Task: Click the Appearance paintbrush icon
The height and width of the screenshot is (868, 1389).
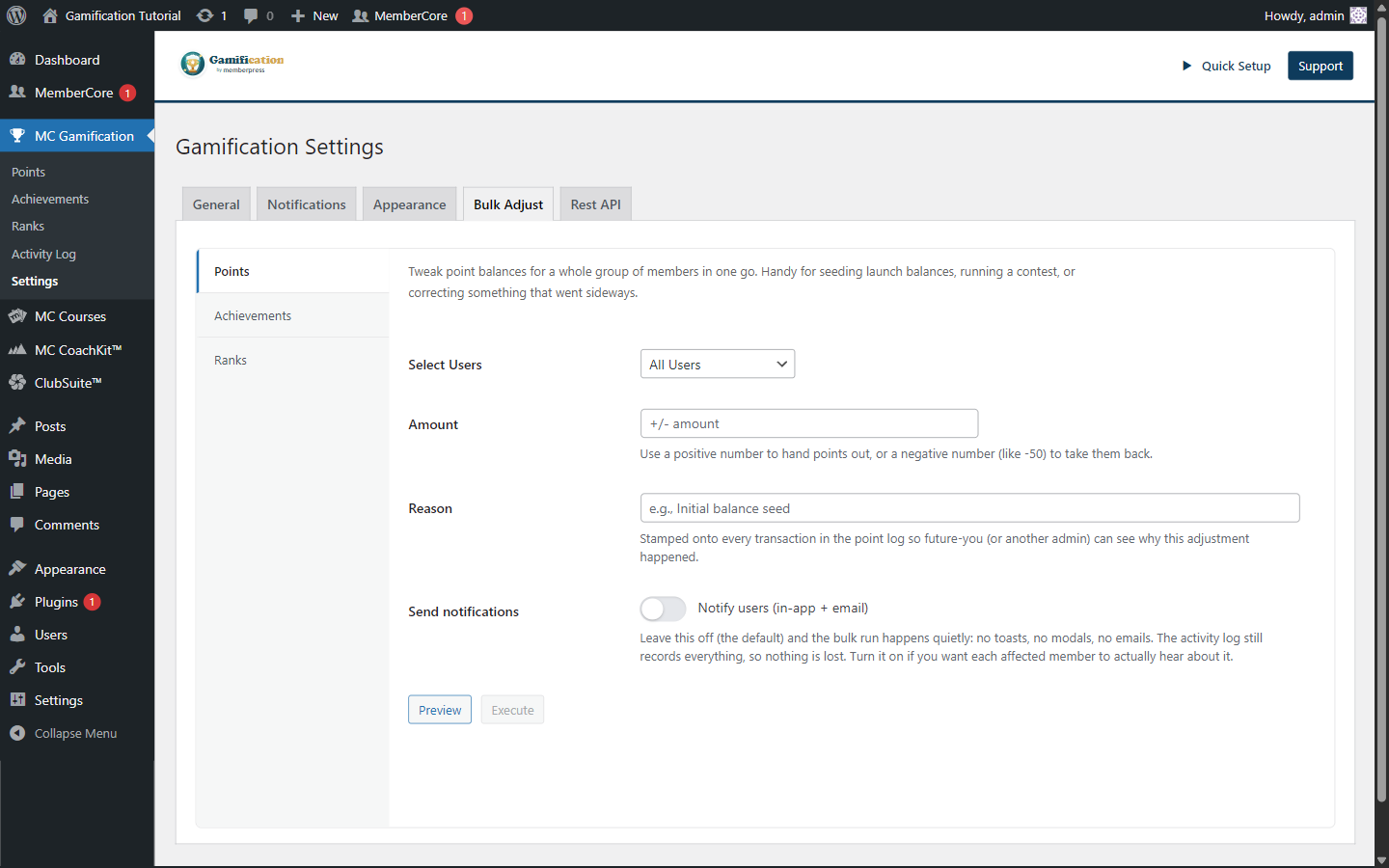Action: pyautogui.click(x=17, y=568)
